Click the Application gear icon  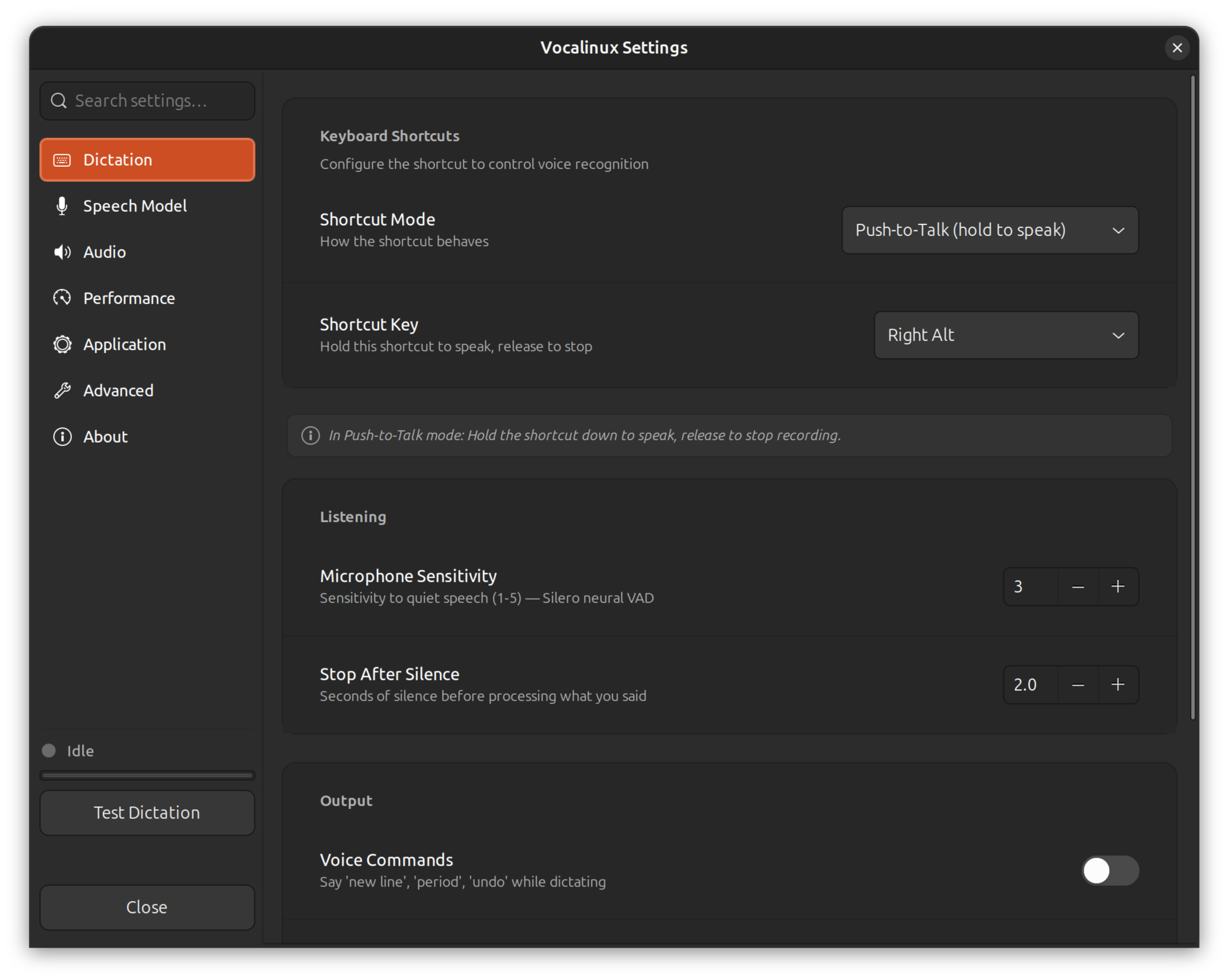(x=62, y=345)
